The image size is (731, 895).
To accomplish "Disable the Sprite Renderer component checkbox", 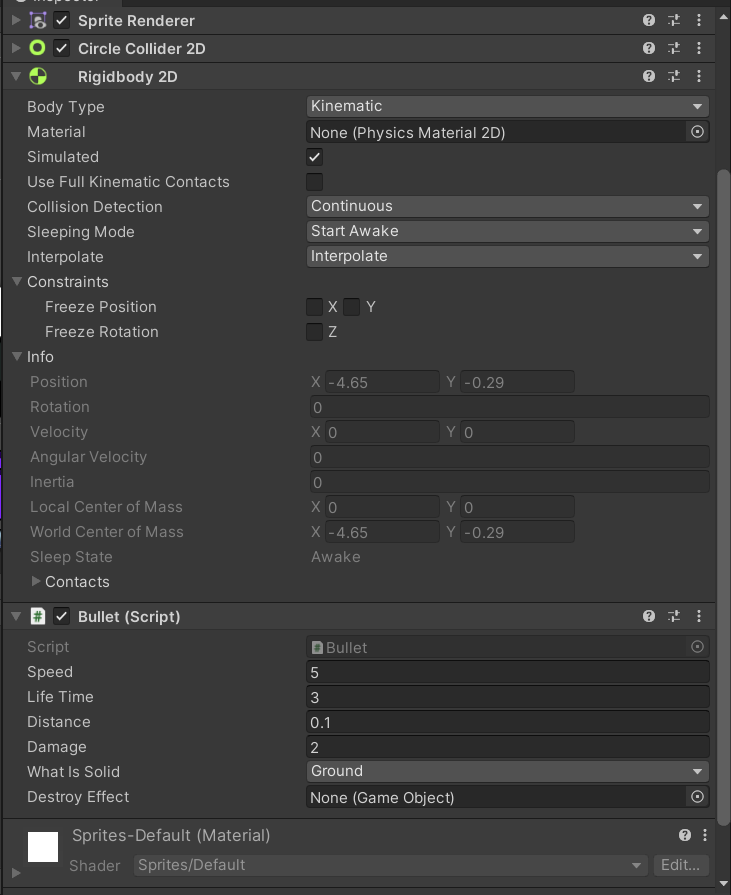I will [x=62, y=21].
